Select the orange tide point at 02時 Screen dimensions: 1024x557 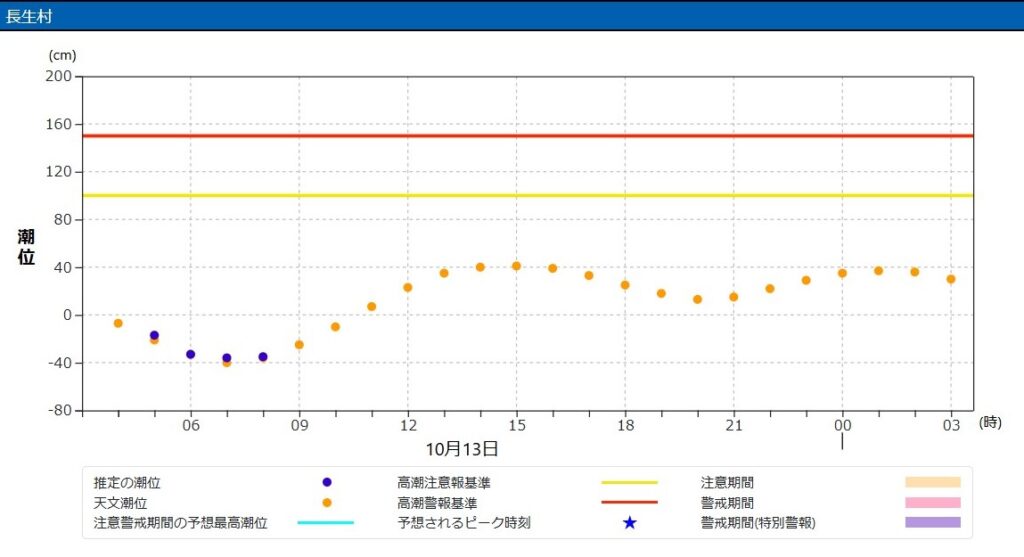coord(915,272)
